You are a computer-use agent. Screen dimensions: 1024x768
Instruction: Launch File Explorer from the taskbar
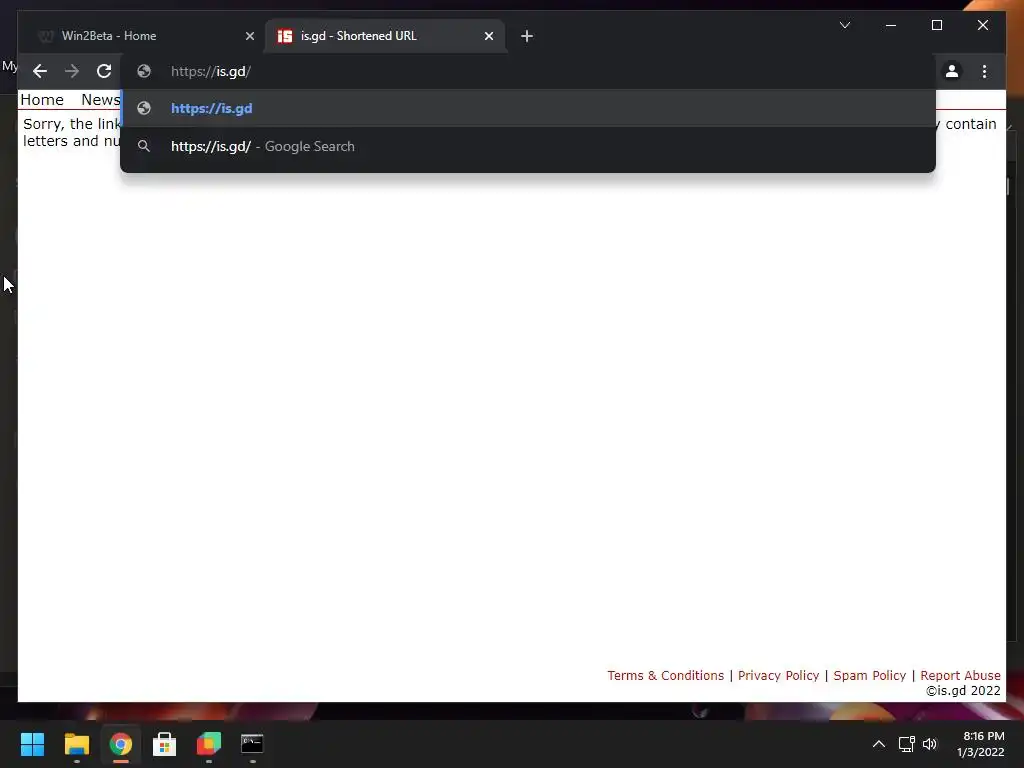(76, 744)
